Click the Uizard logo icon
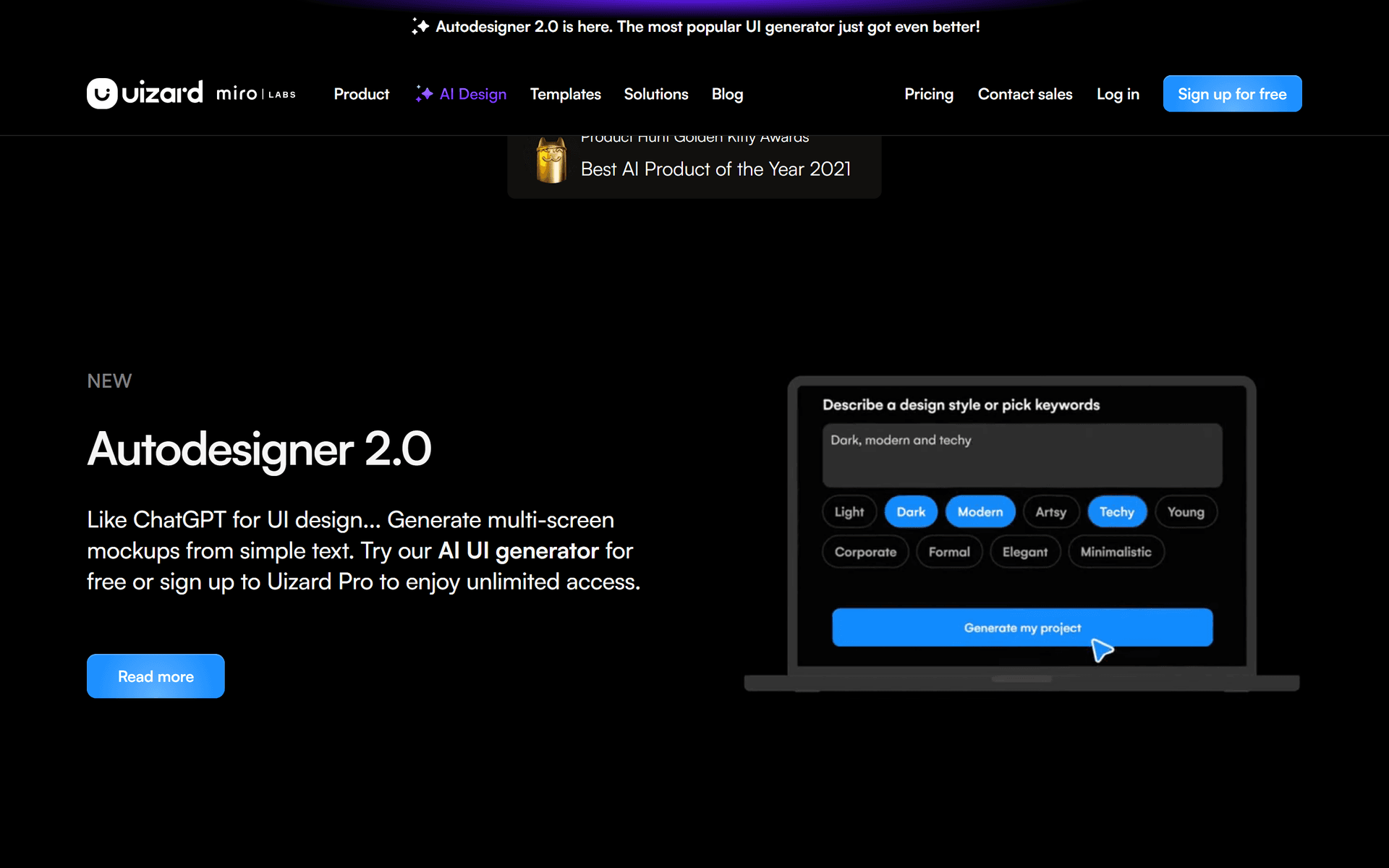The image size is (1389, 868). [102, 93]
